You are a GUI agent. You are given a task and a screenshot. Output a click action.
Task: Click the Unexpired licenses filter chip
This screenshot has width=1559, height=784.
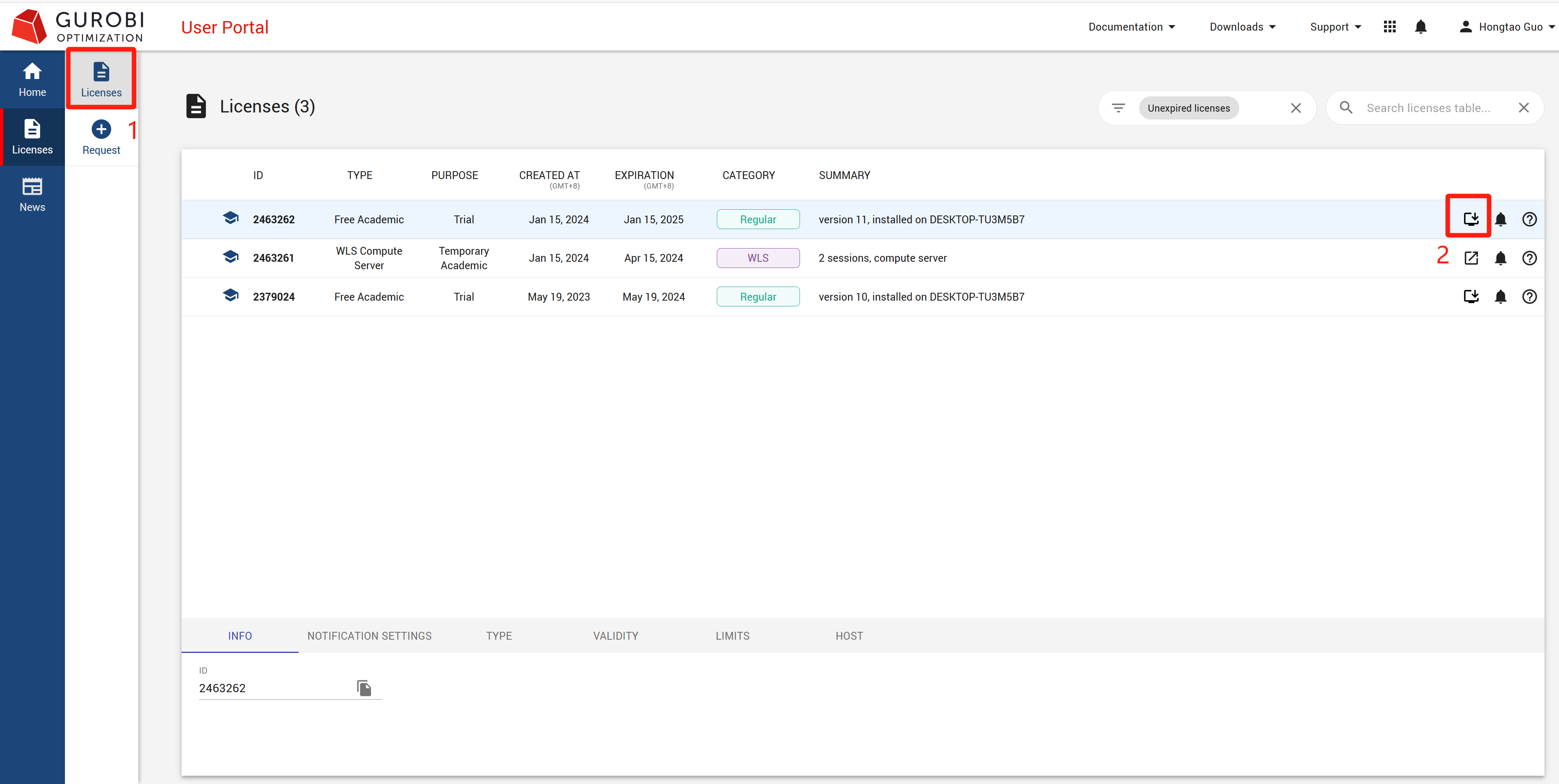click(1189, 108)
